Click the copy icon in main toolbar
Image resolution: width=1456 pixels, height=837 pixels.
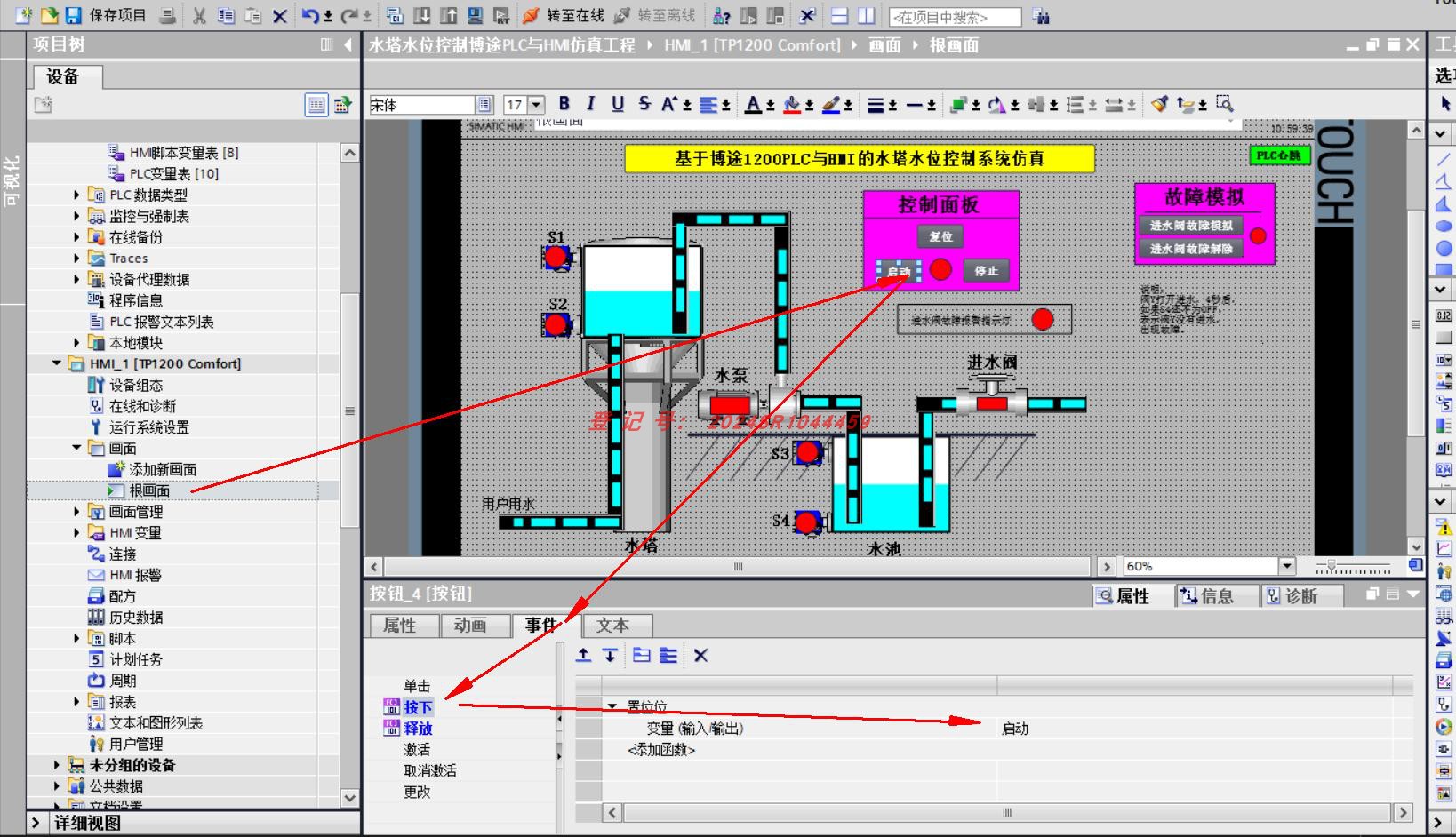coord(226,15)
